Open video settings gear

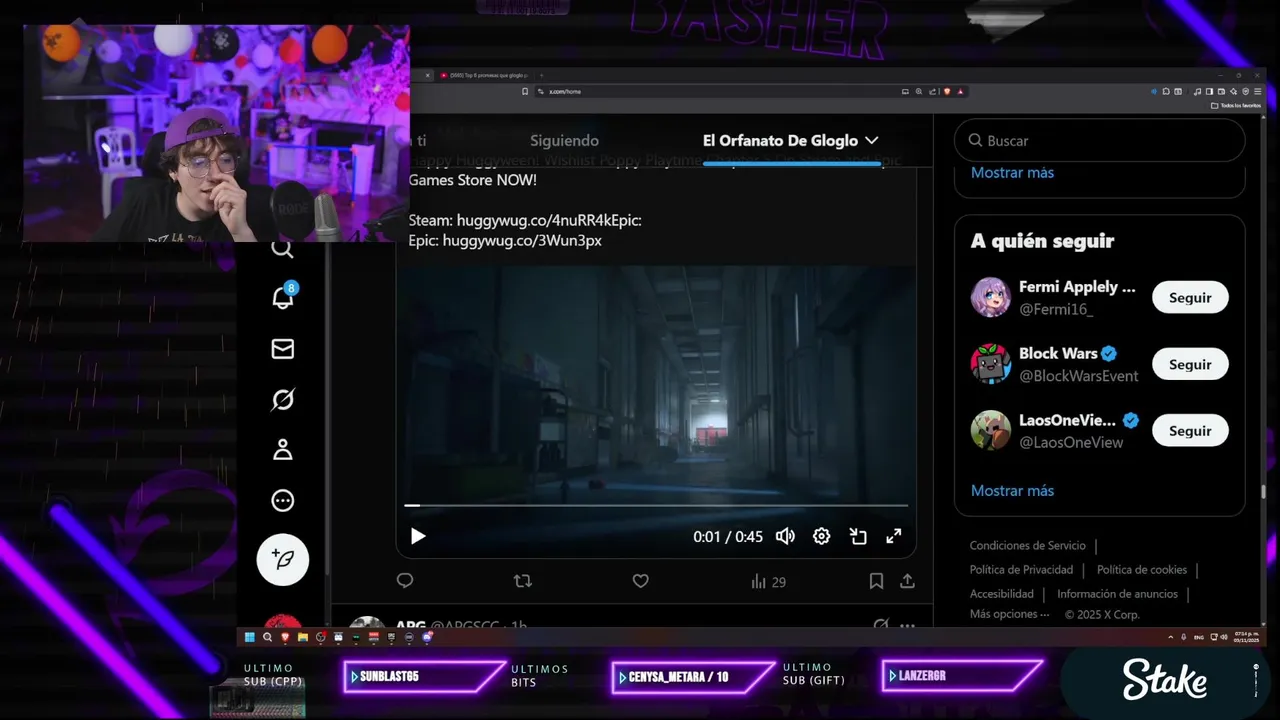[x=821, y=536]
